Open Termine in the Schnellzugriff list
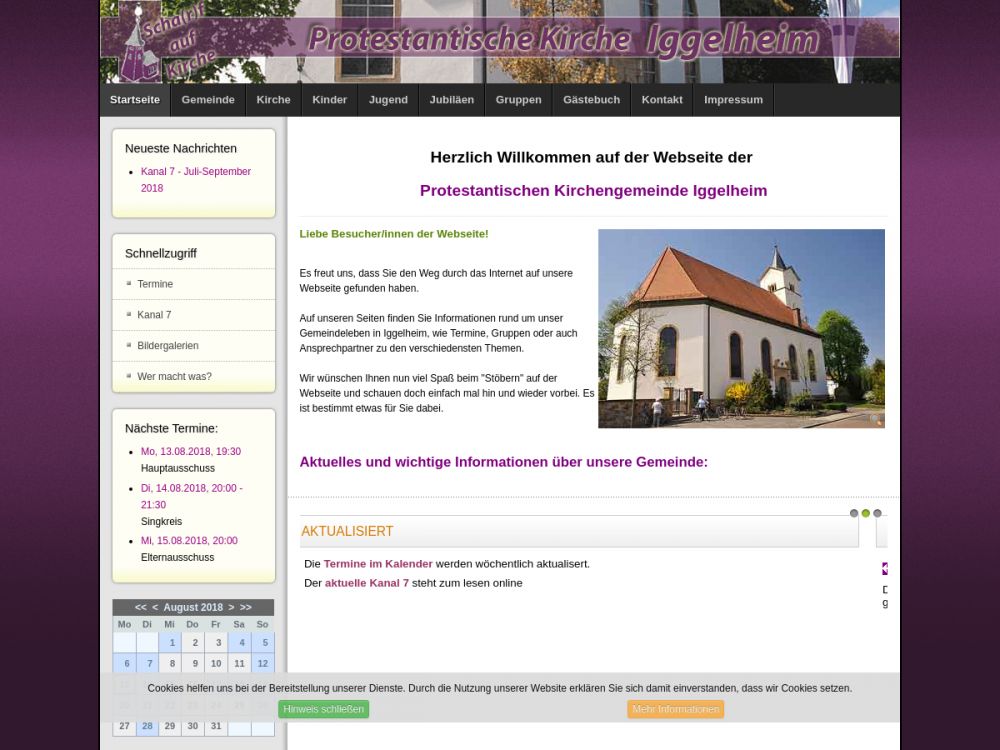Image resolution: width=1000 pixels, height=750 pixels. point(155,284)
